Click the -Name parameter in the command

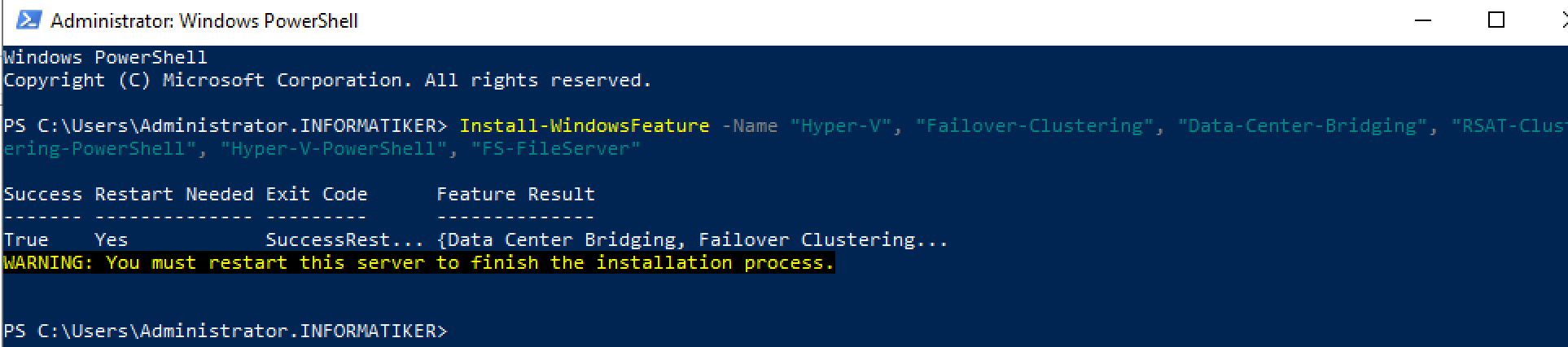[750, 125]
